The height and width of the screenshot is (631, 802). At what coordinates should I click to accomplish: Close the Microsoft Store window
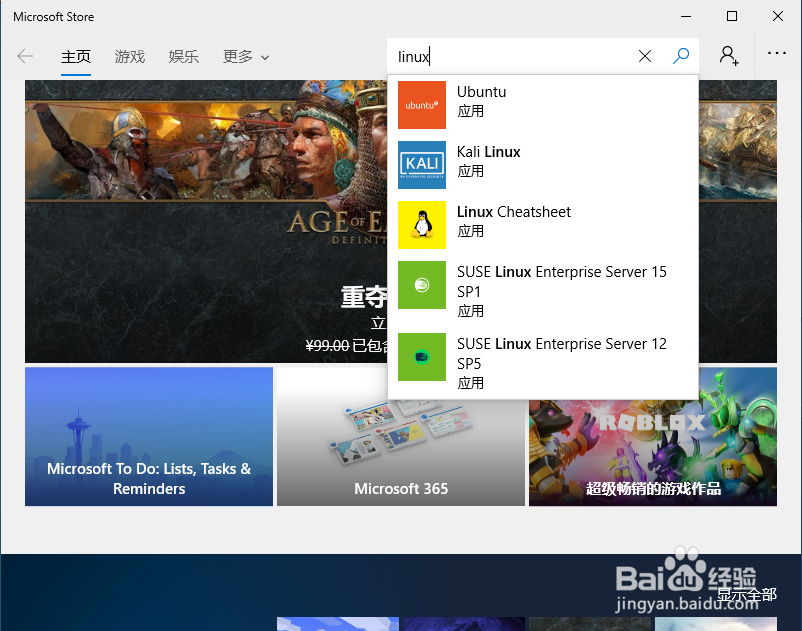778,16
